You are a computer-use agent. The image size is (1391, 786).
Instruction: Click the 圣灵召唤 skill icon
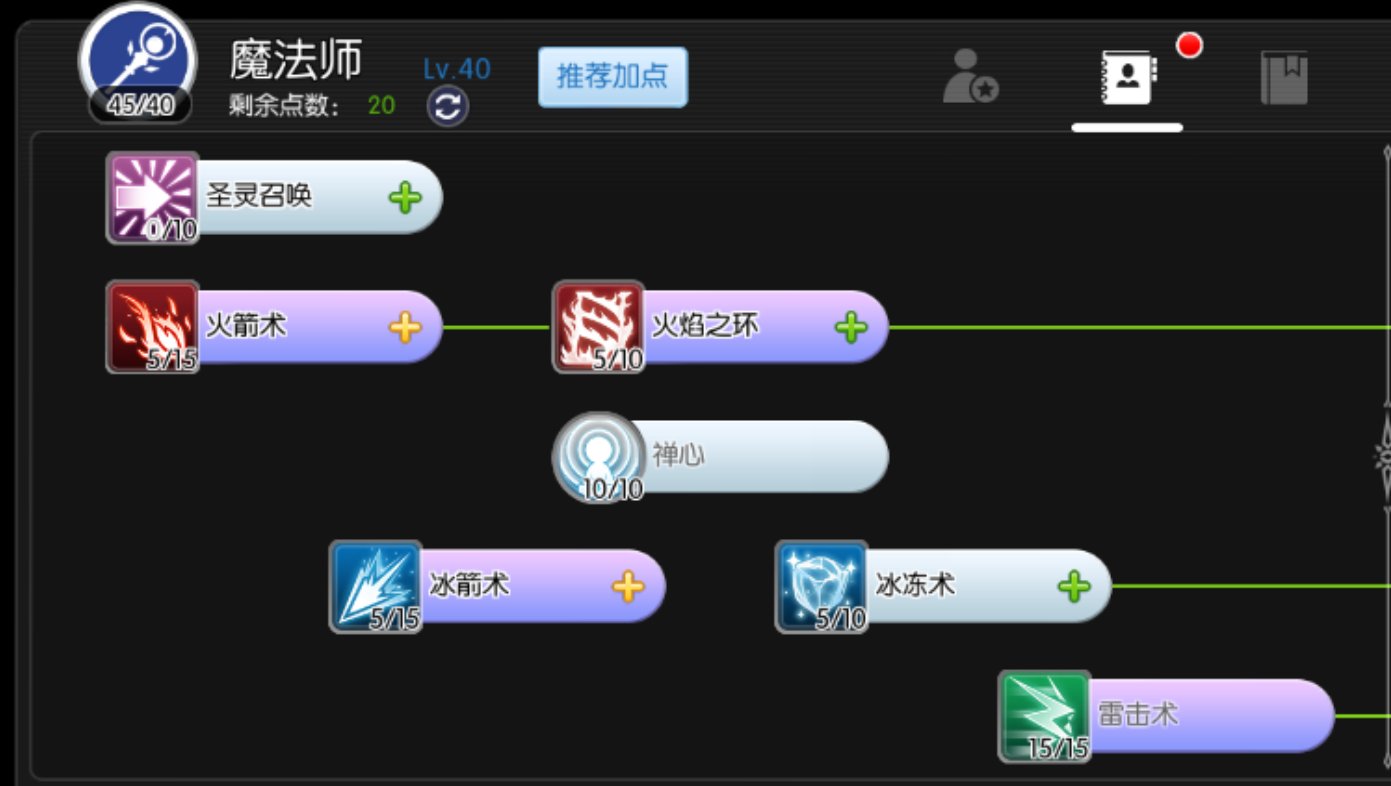point(153,198)
